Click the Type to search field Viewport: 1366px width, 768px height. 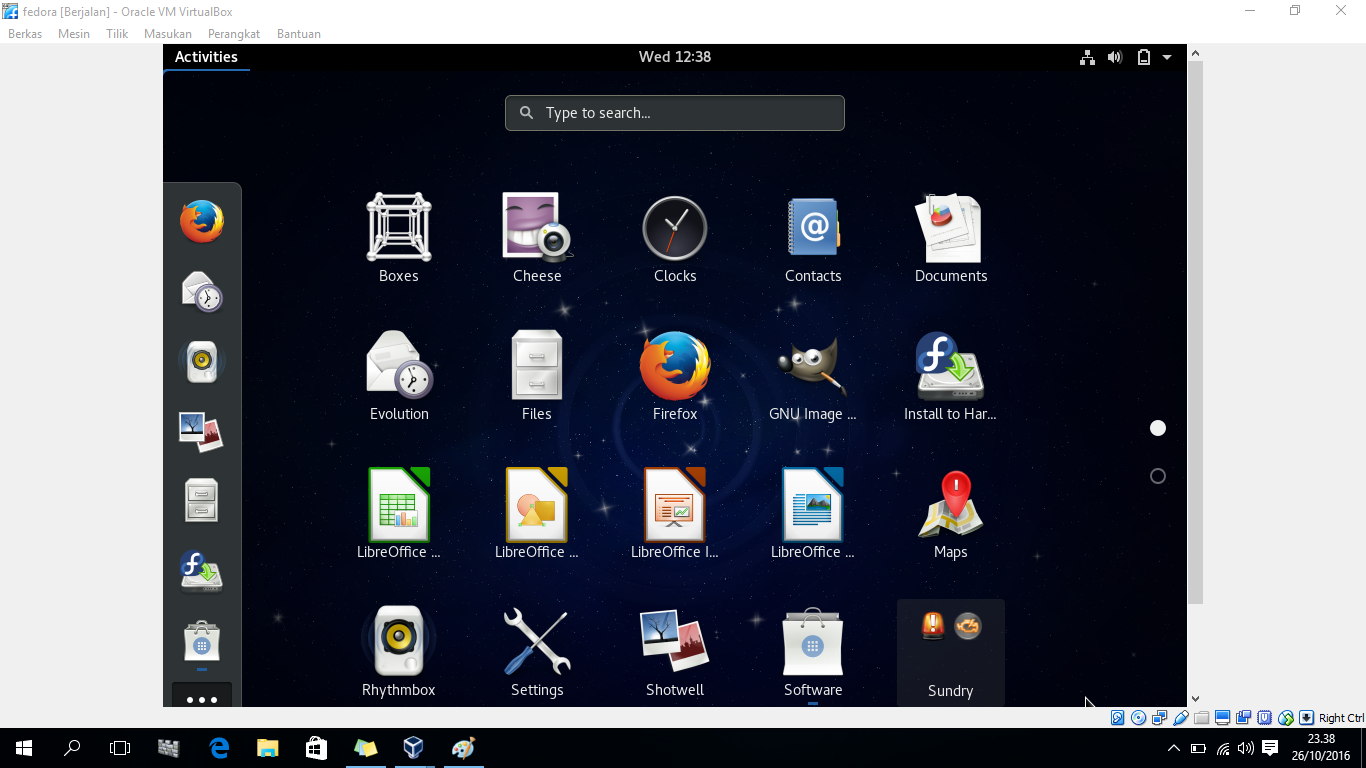(675, 113)
